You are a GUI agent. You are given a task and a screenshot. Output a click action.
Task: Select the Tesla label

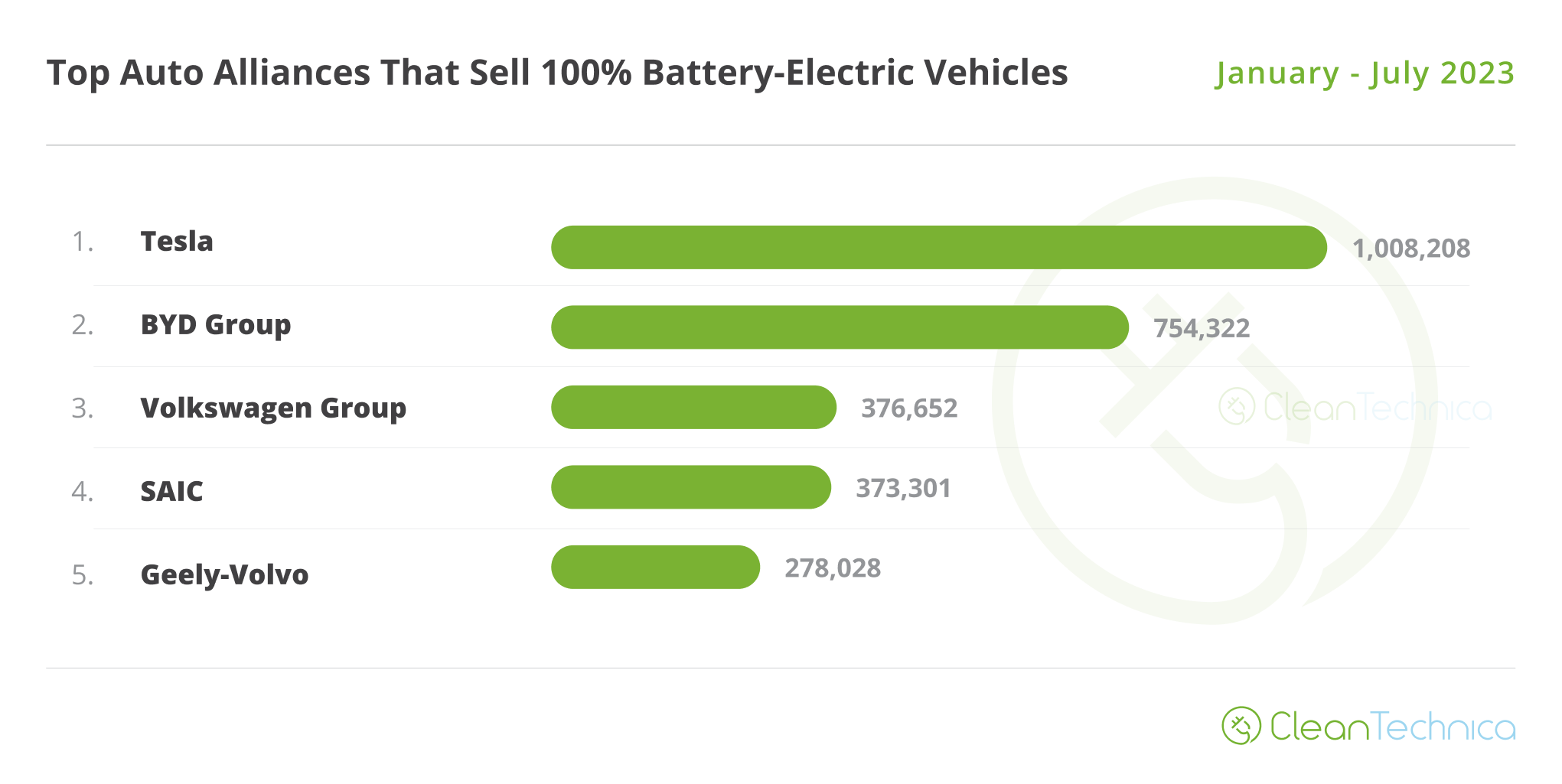pyautogui.click(x=177, y=242)
